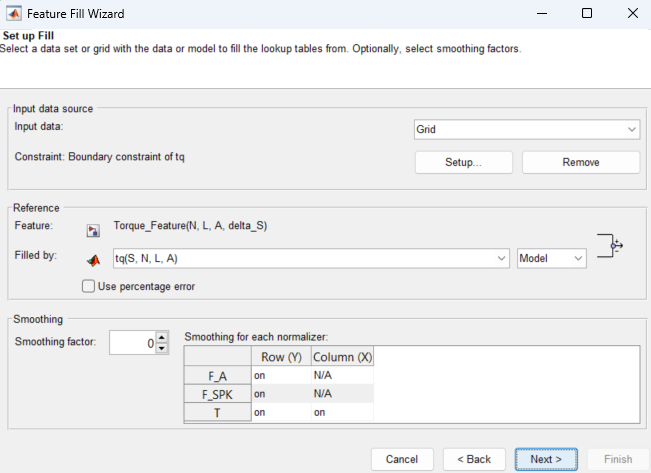Increase the Smoothing factor with the up arrow

pyautogui.click(x=162, y=337)
